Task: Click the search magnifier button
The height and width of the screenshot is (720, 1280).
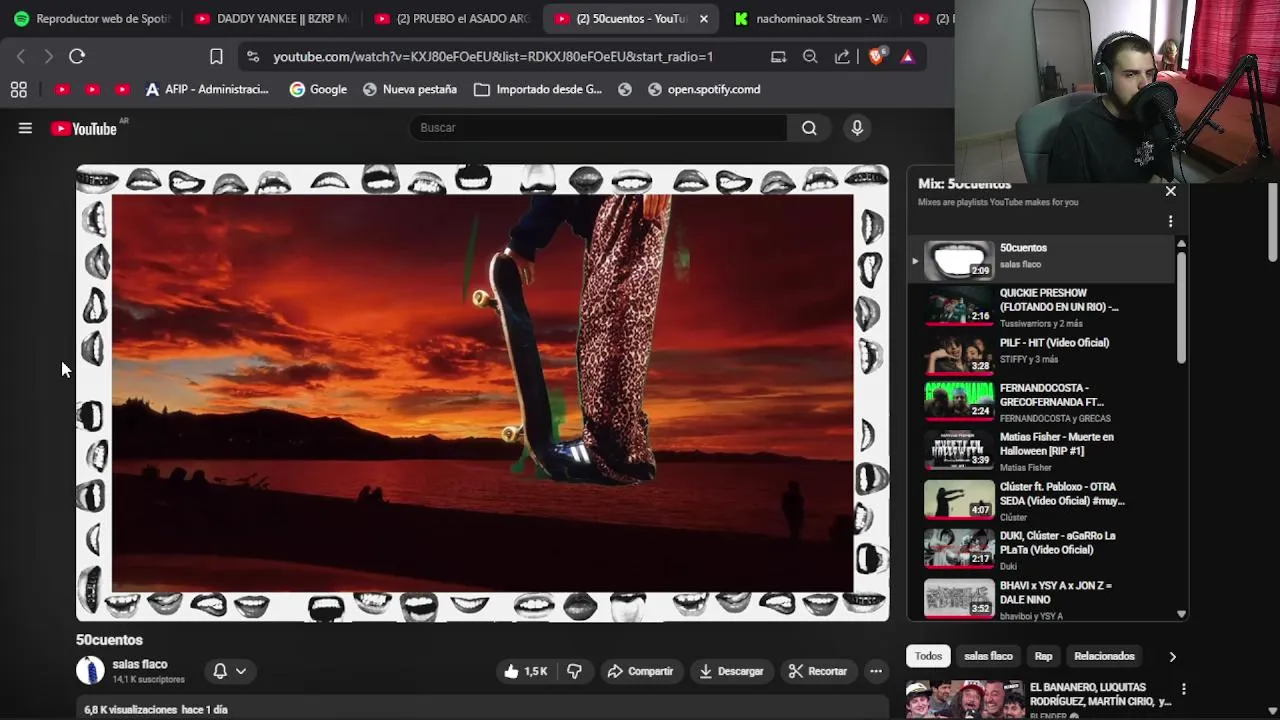Action: point(809,128)
